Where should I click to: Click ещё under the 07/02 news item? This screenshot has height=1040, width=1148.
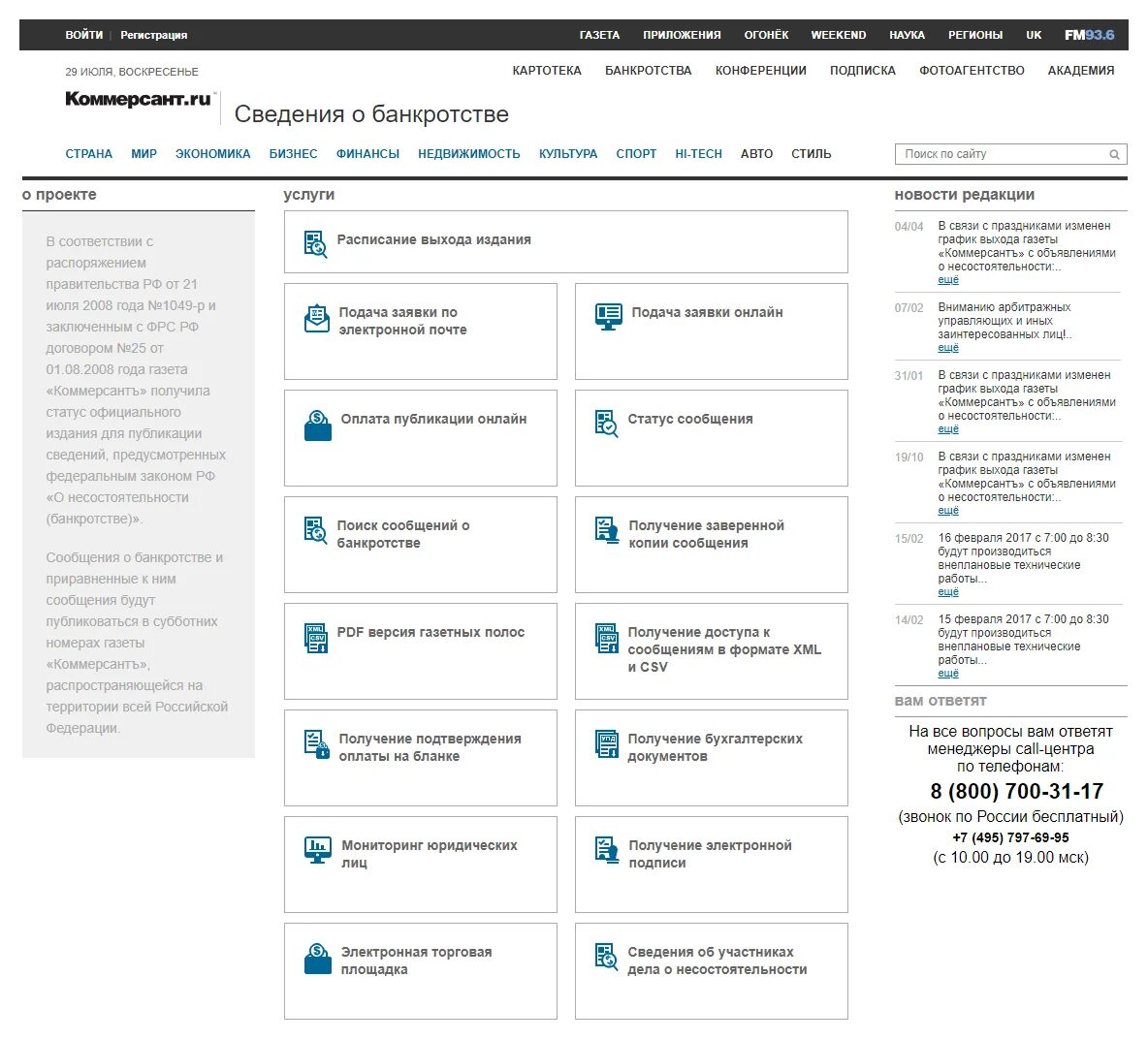[x=948, y=348]
